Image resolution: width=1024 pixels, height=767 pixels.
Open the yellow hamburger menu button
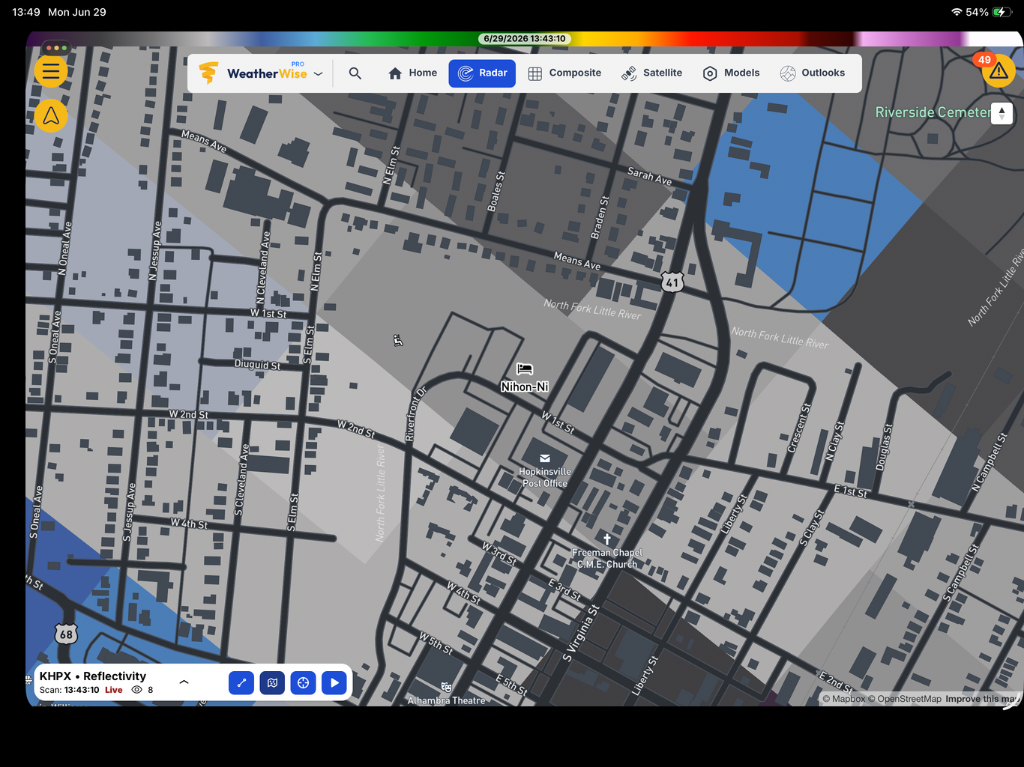[51, 71]
